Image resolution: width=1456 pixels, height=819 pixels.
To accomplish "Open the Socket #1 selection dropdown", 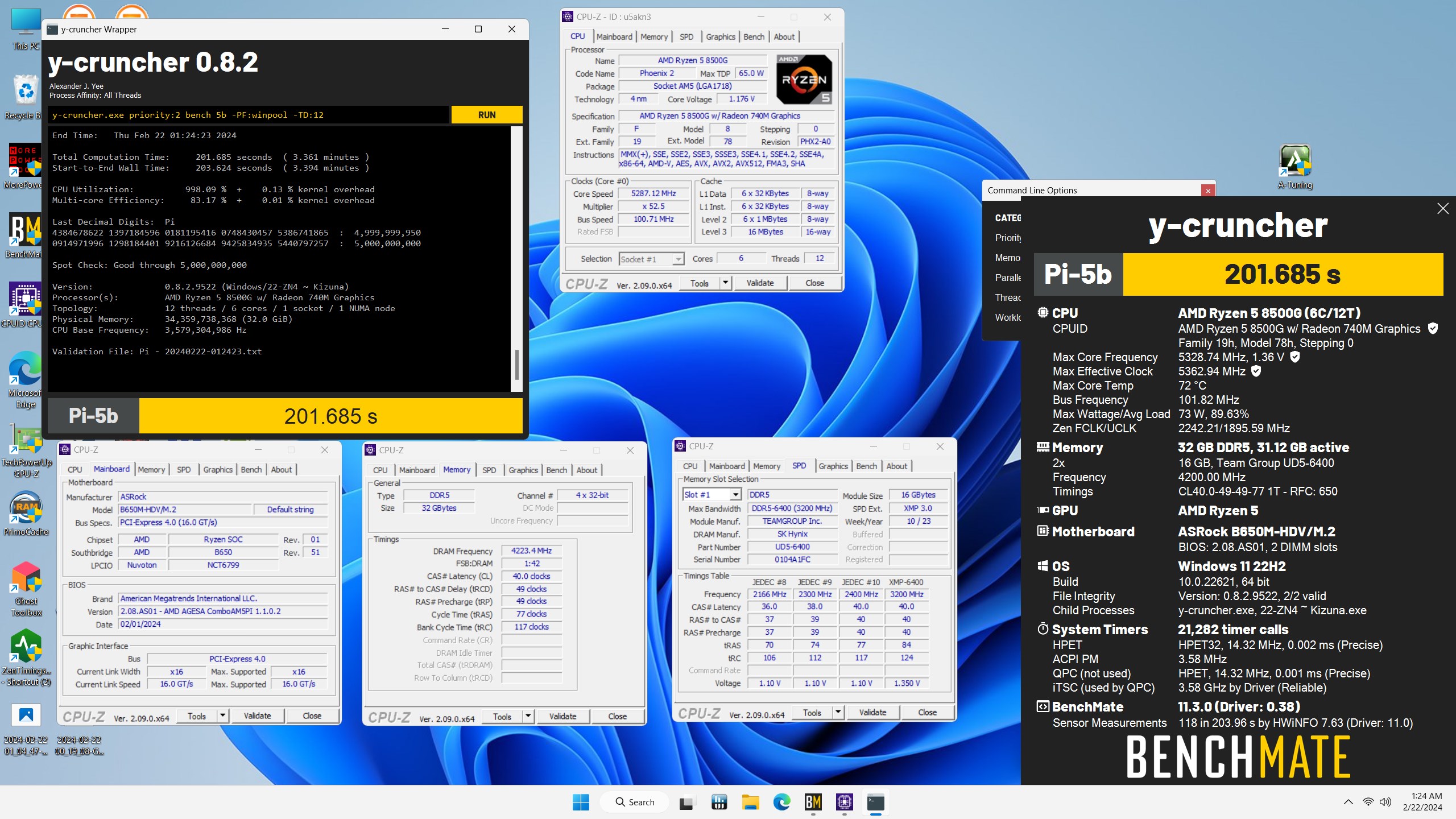I will pos(651,259).
